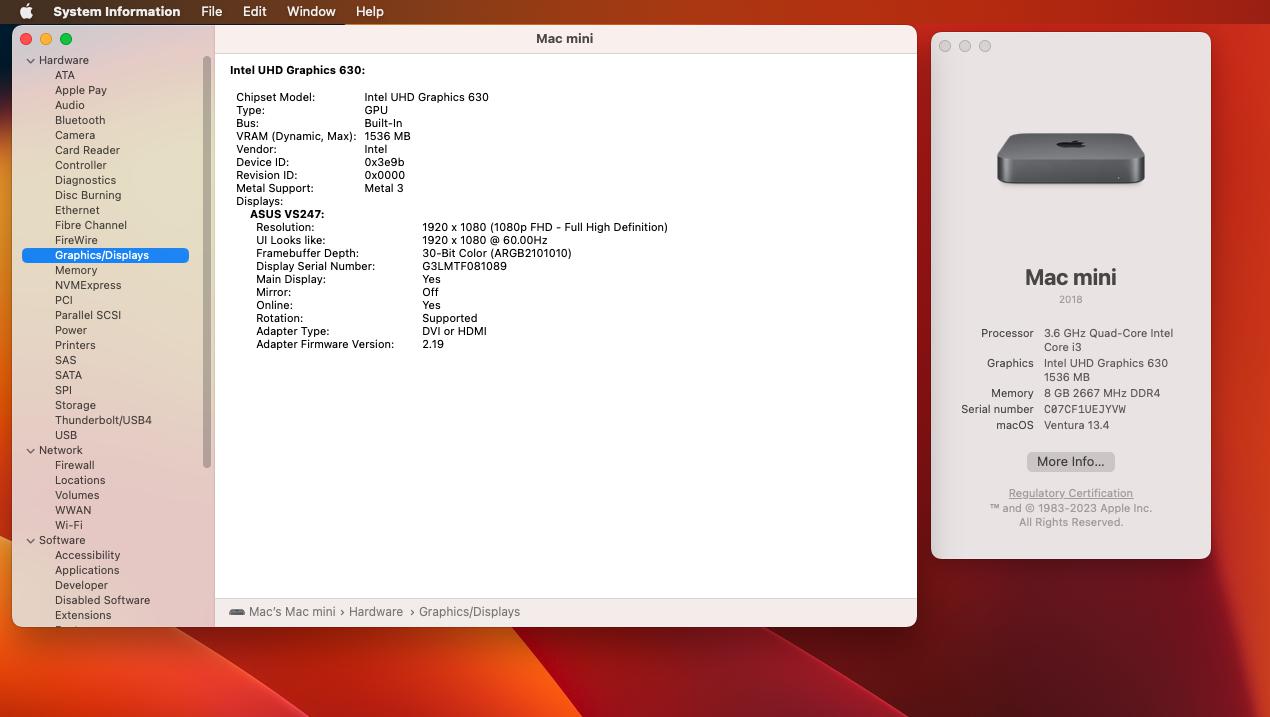The image size is (1270, 717).
Task: Click Graphics/Displays in the bottom path bar
Action: coord(469,612)
